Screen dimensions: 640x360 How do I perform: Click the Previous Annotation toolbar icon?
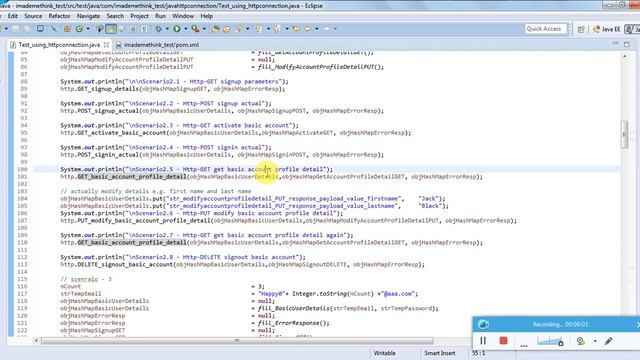pyautogui.click(x=278, y=29)
